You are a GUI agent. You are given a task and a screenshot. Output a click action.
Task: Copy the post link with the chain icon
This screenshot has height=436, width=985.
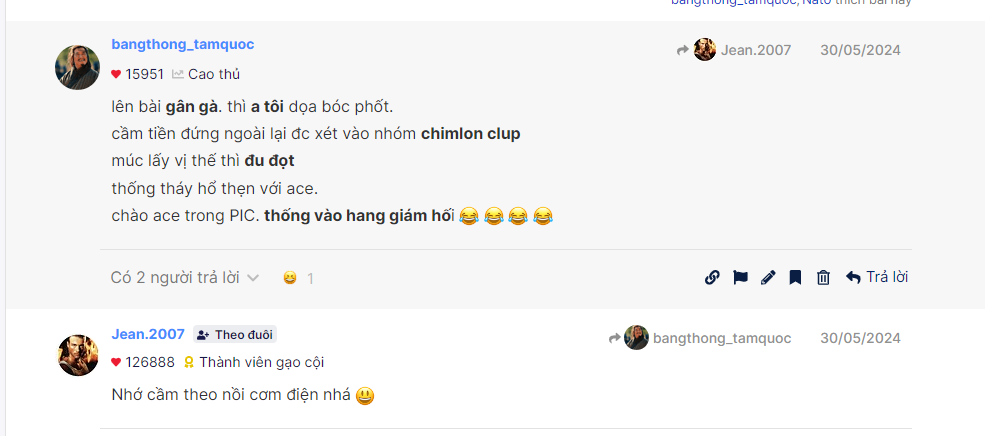[712, 278]
